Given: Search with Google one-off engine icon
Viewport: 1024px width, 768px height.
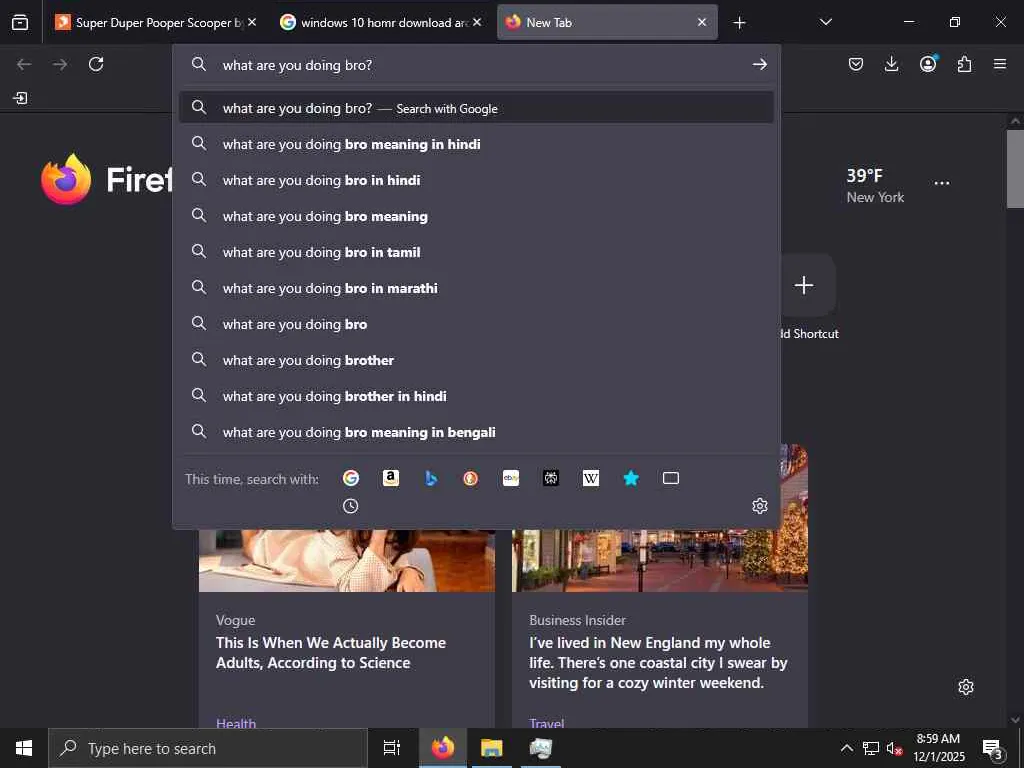Looking at the screenshot, I should (x=351, y=478).
